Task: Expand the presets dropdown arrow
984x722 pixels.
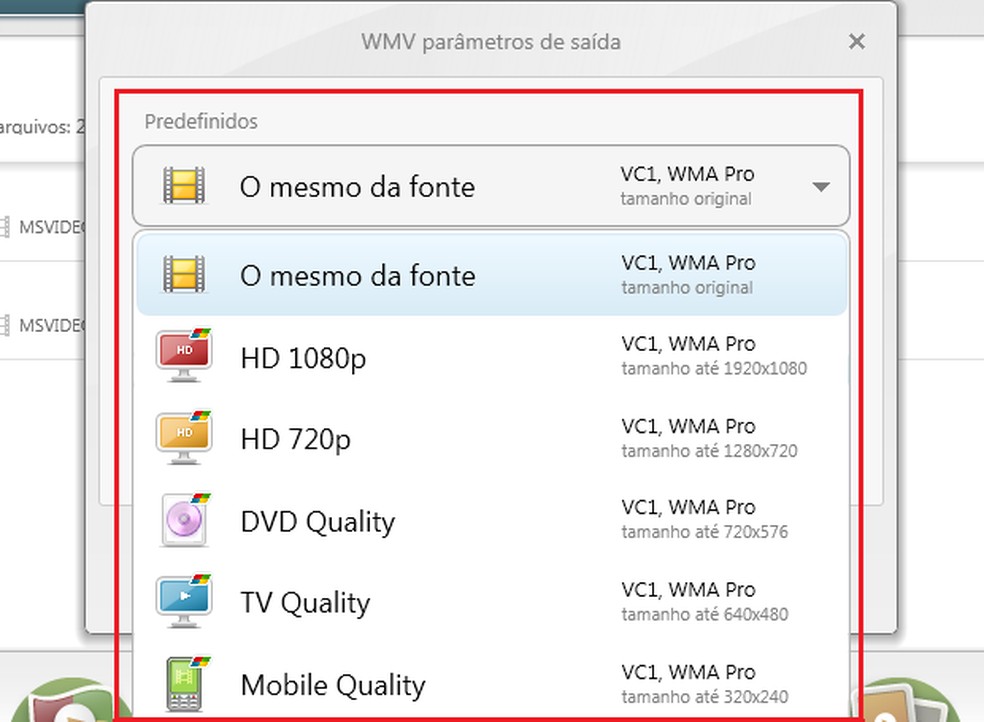Action: (820, 187)
